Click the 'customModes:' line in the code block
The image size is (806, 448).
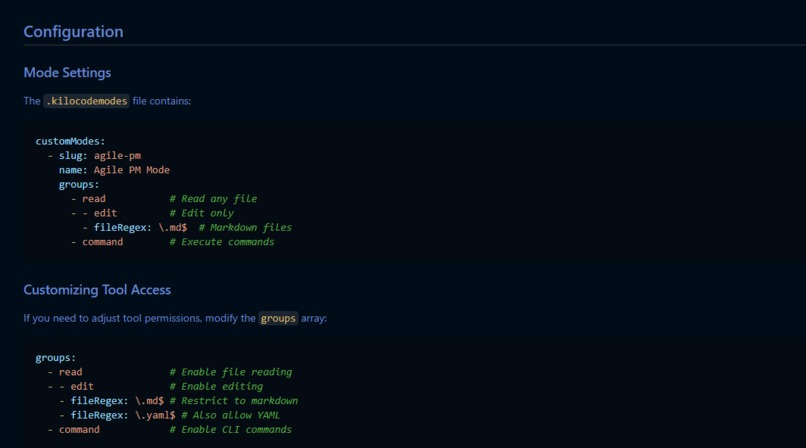click(x=70, y=141)
